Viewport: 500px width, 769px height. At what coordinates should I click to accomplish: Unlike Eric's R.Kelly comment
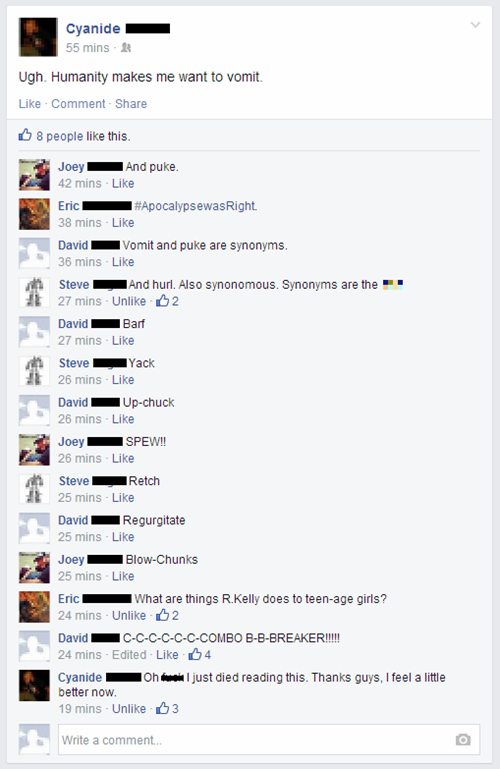pyautogui.click(x=129, y=615)
